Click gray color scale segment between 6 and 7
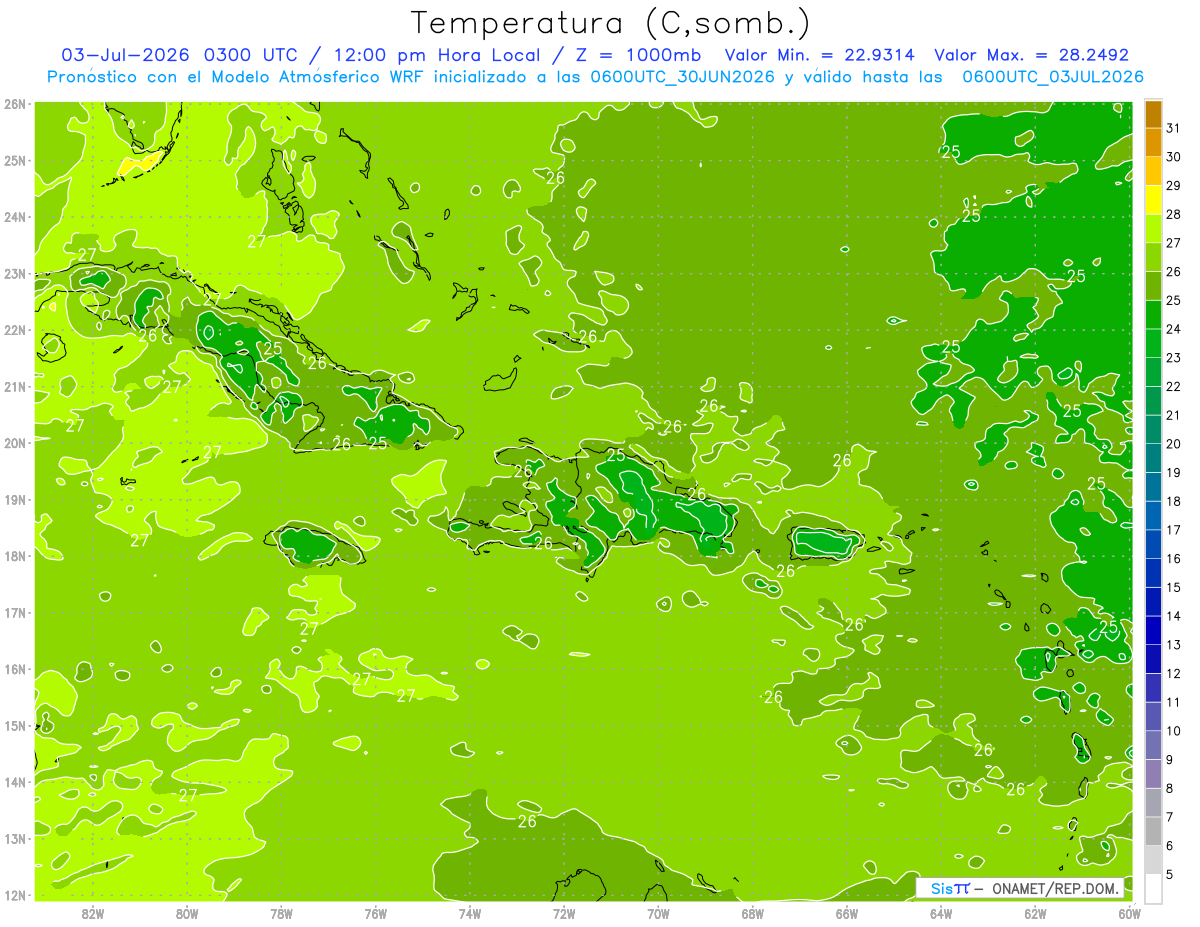This screenshot has width=1200, height=927. [x=1153, y=831]
